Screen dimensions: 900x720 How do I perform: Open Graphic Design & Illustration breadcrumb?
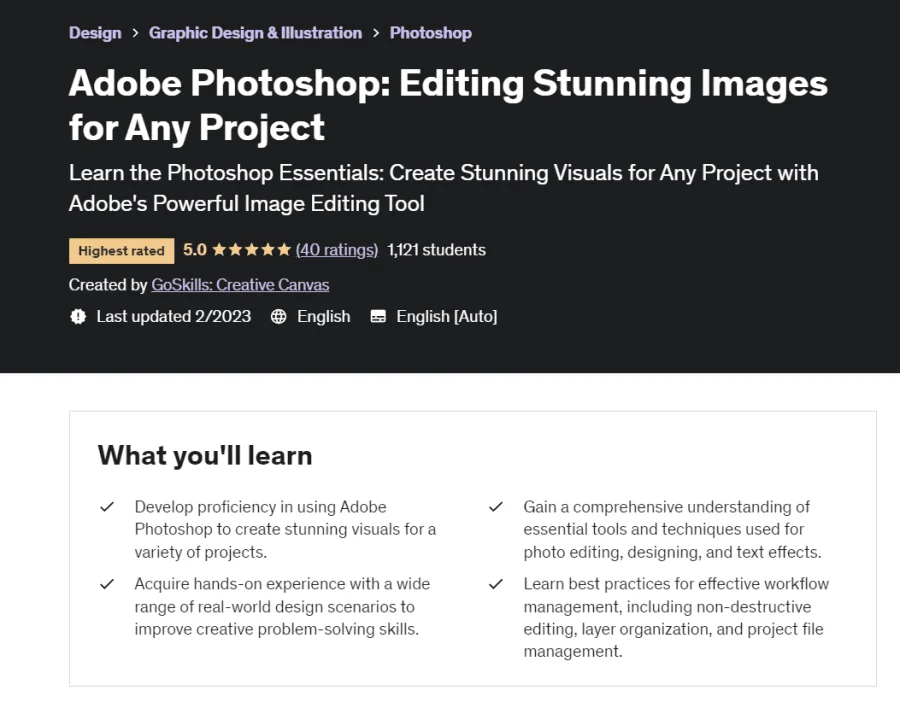tap(255, 33)
